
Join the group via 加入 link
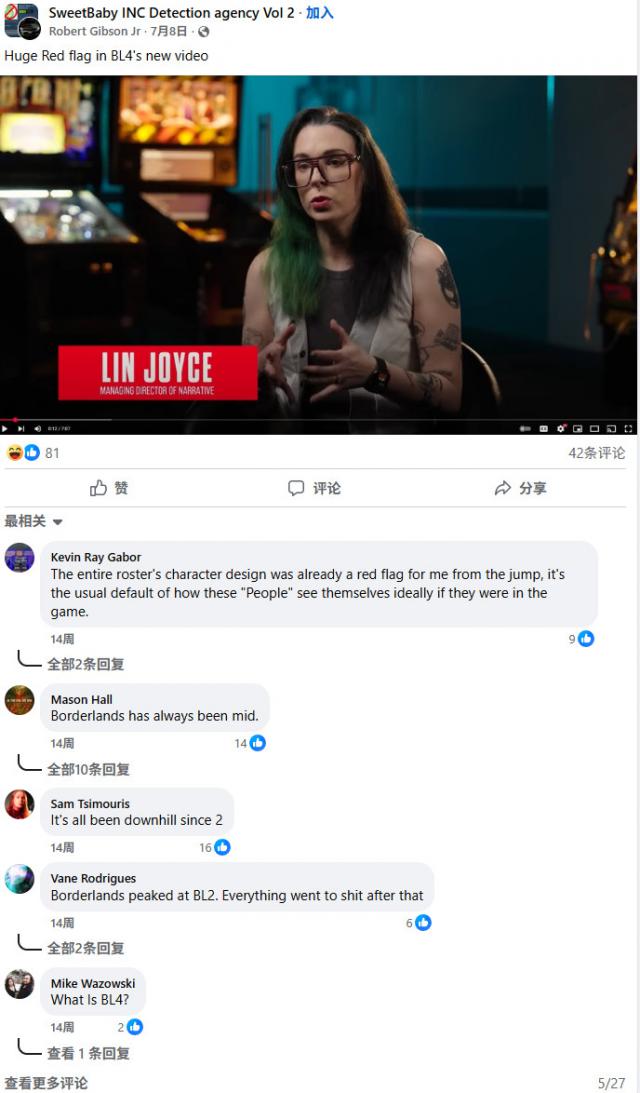319,13
